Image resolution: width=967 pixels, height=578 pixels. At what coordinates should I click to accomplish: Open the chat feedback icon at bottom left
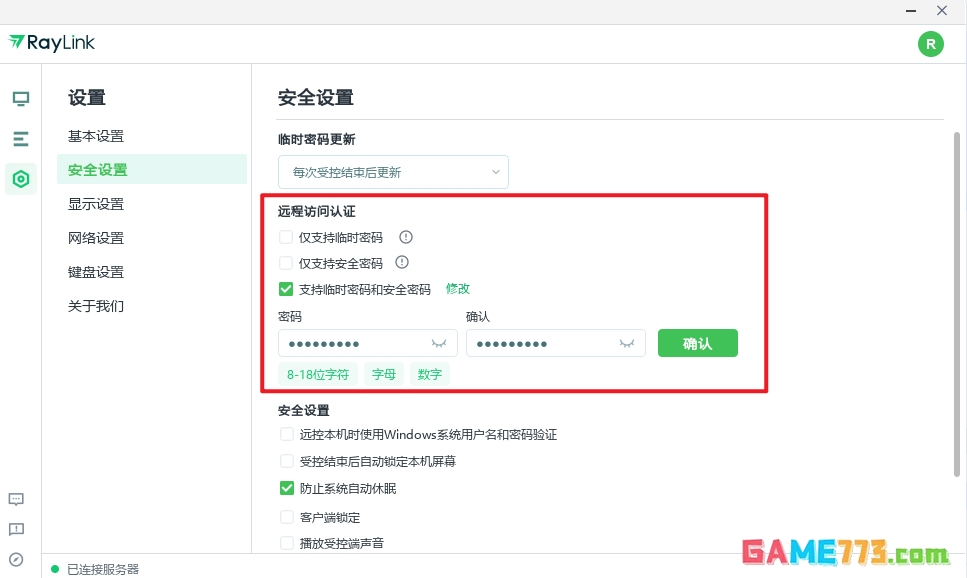point(15,499)
